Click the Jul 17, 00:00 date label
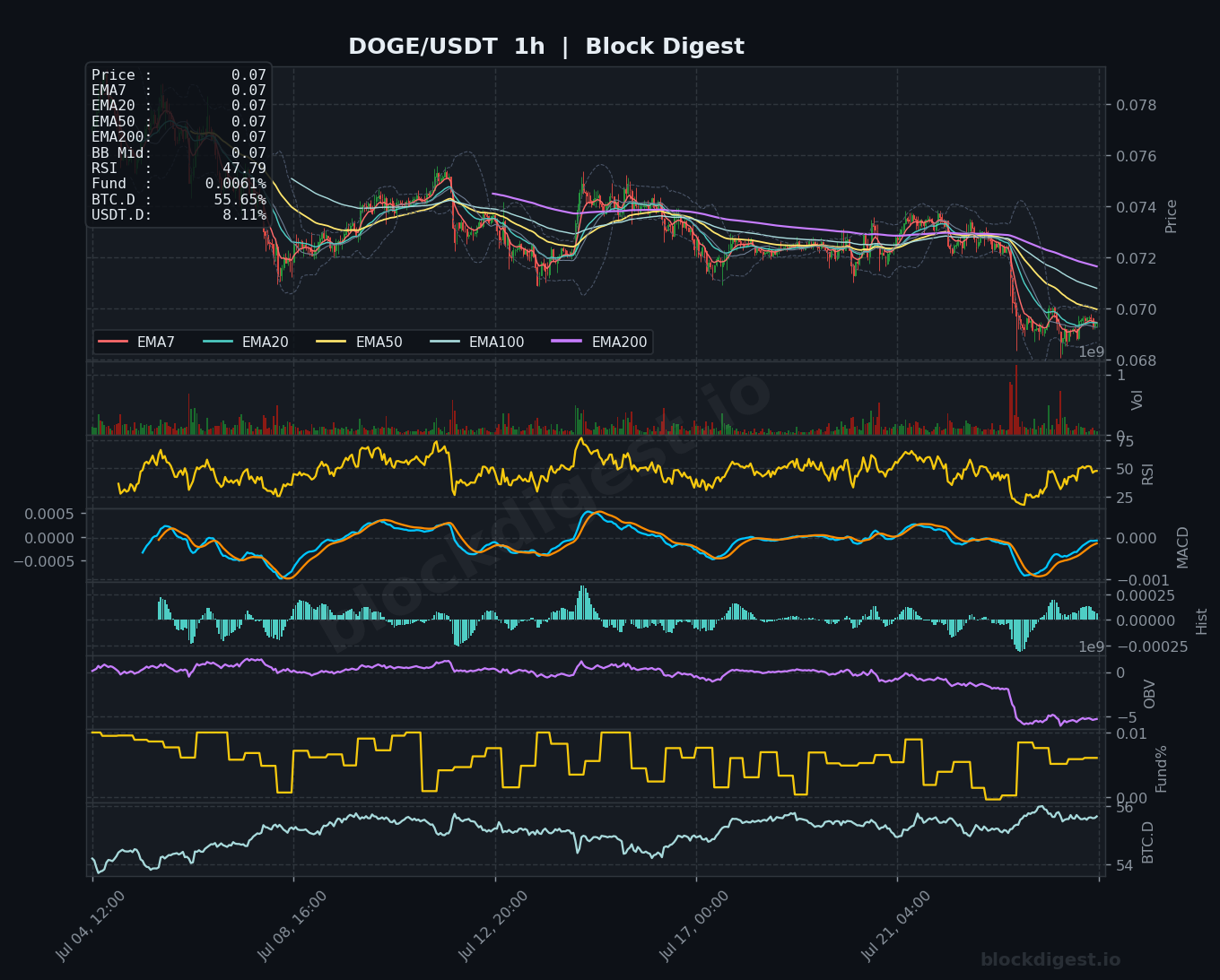 pyautogui.click(x=694, y=925)
